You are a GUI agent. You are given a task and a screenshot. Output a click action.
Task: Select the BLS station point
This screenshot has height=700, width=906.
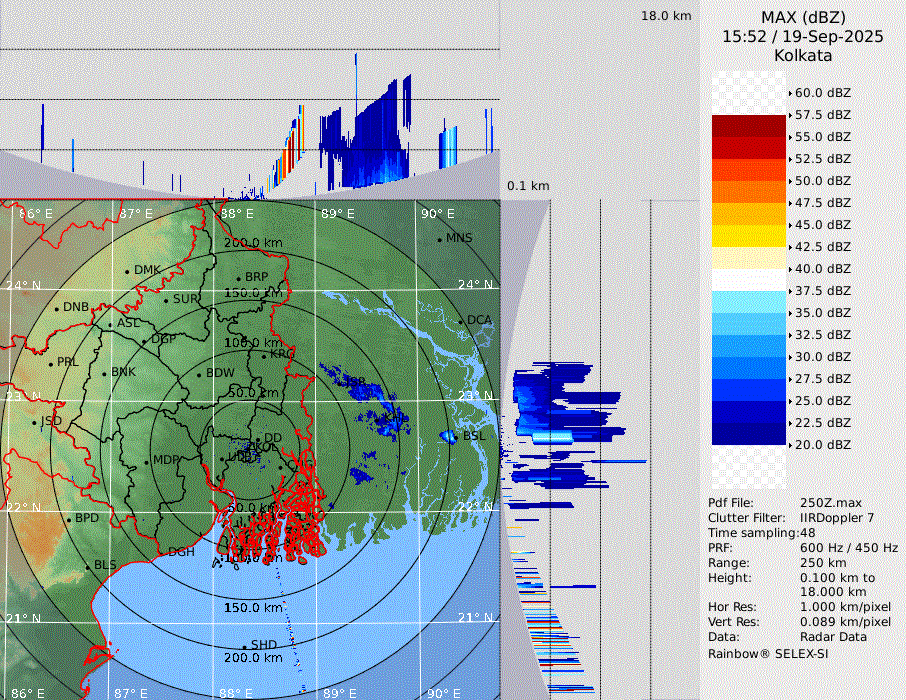click(88, 566)
